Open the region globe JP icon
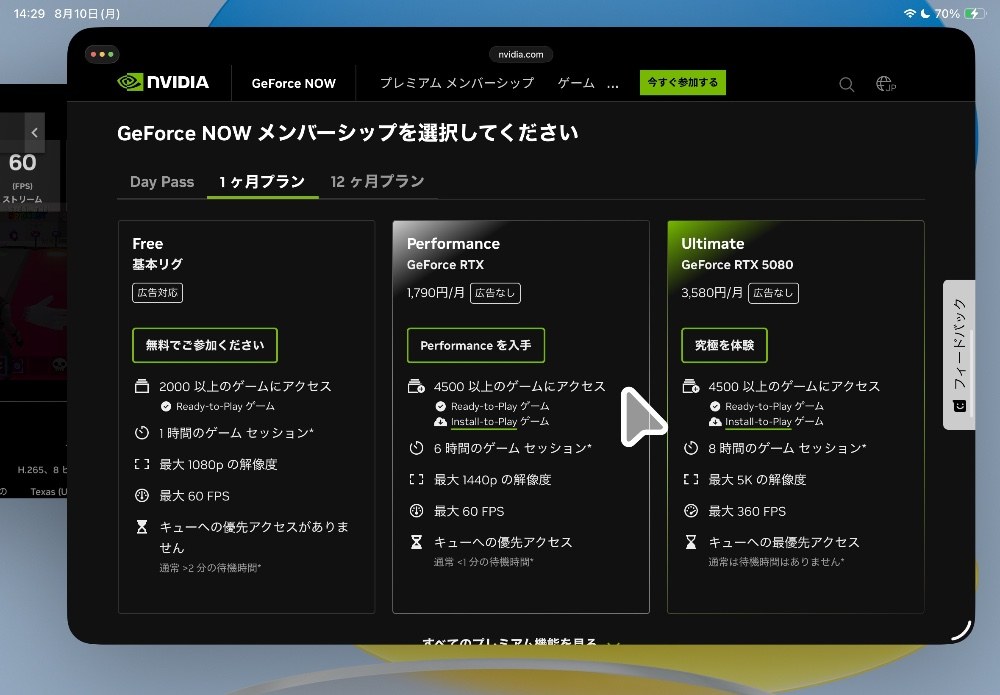Image resolution: width=1000 pixels, height=695 pixels. point(885,84)
